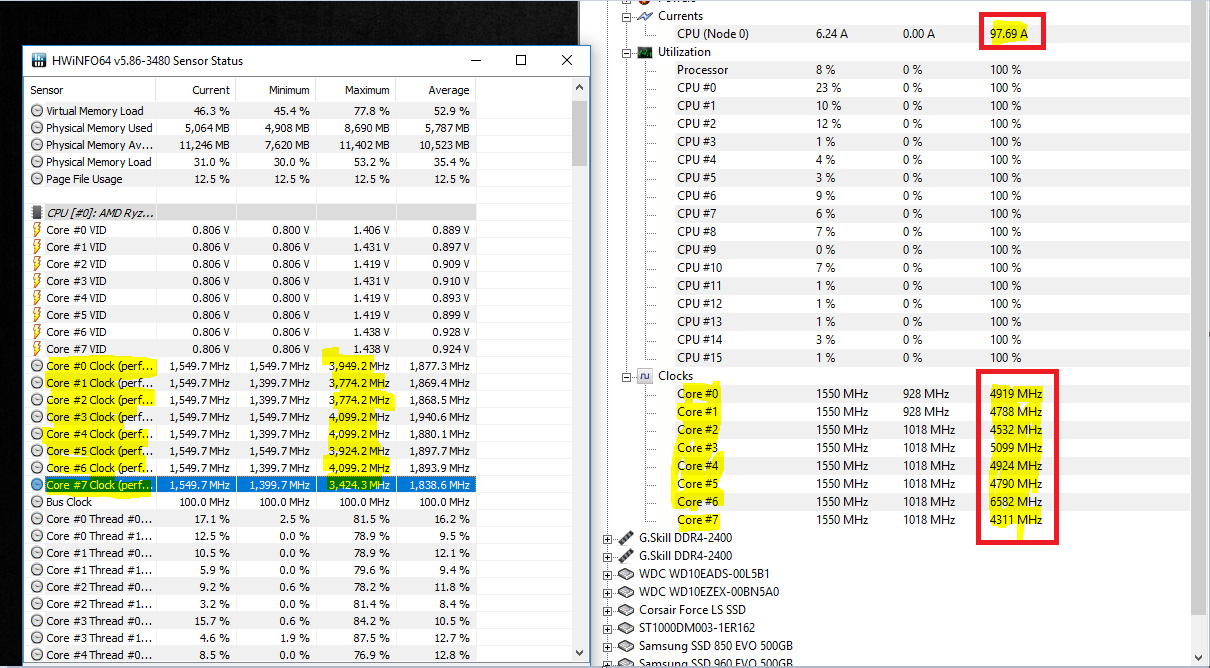This screenshot has height=668, width=1210.
Task: Click the Utilization category icon in the tree
Action: click(x=646, y=52)
